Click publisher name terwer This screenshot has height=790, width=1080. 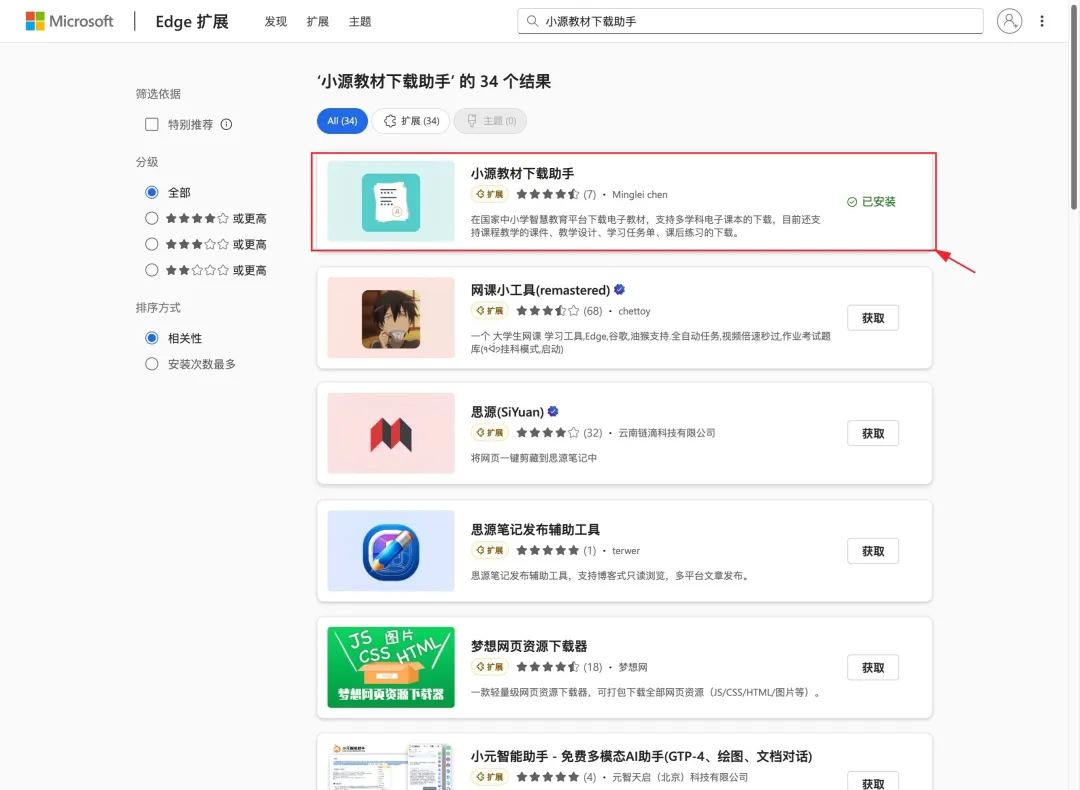(x=626, y=551)
